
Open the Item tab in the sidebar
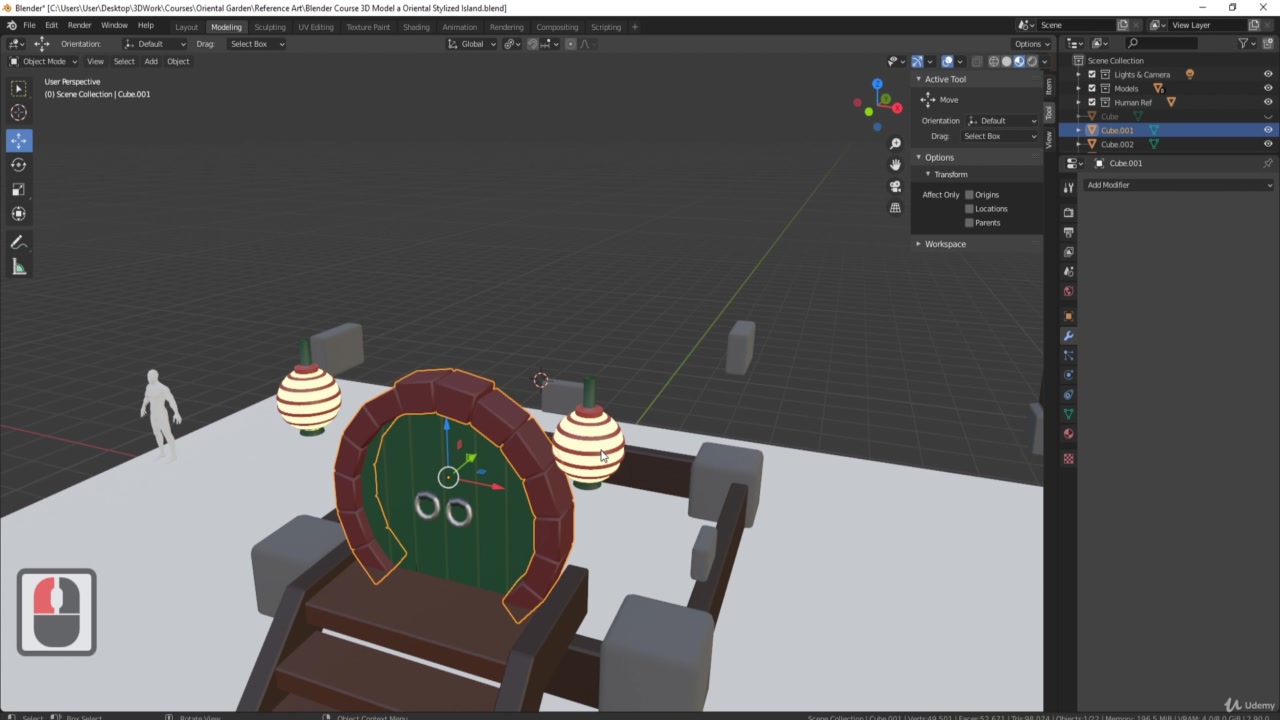pos(1049,86)
